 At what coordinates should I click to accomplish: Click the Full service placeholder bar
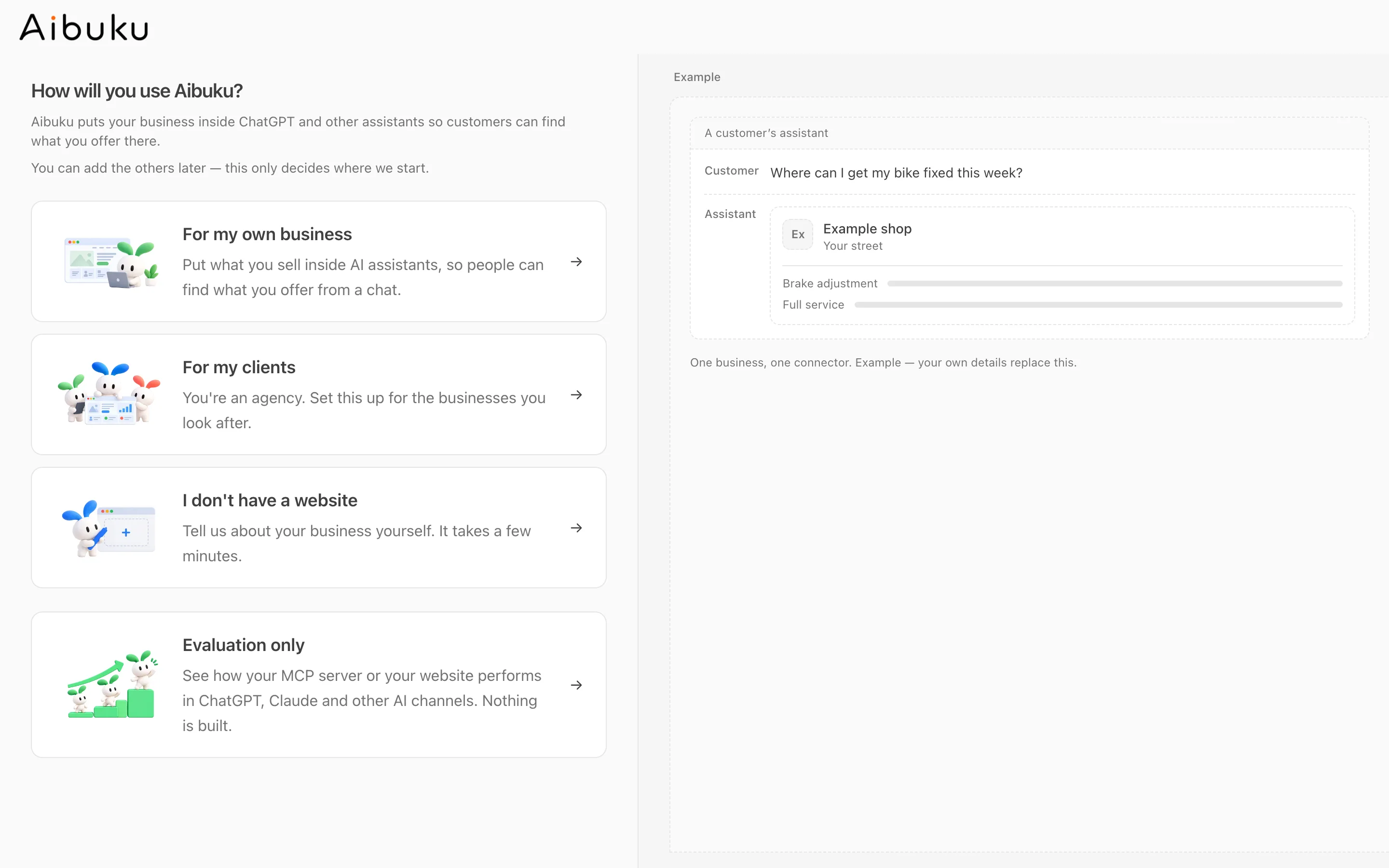tap(1099, 305)
